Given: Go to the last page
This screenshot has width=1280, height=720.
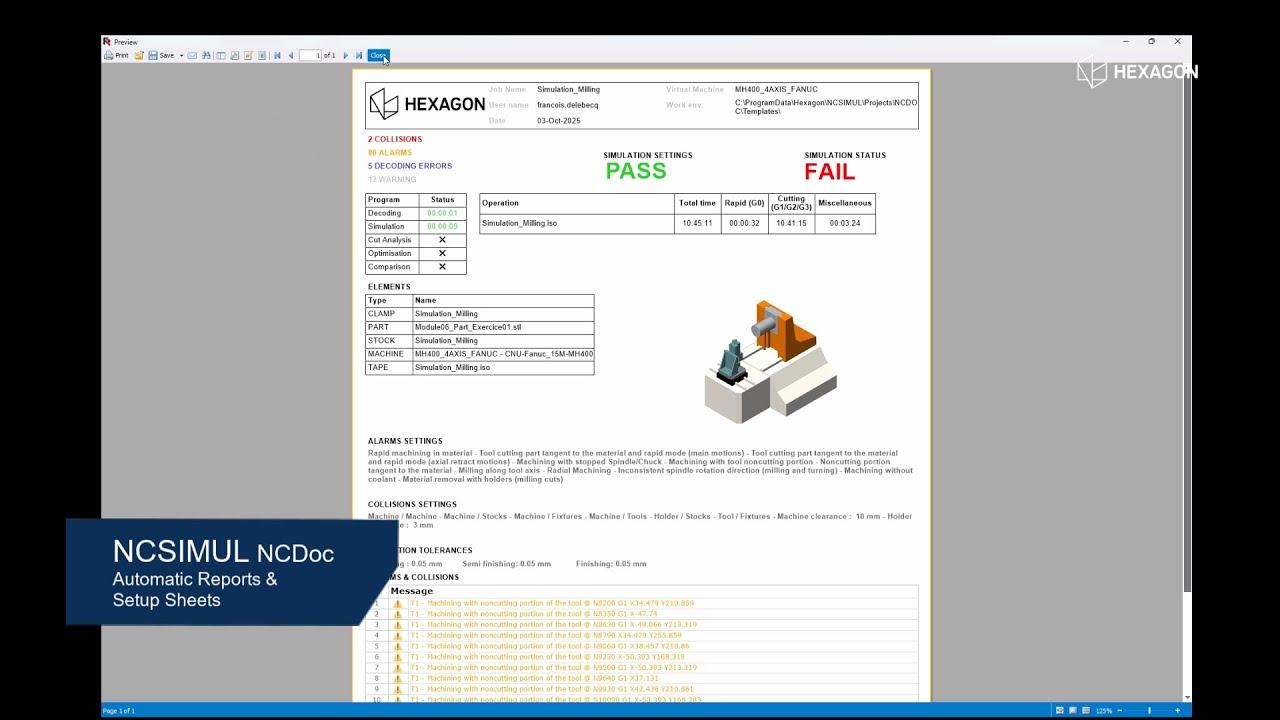Looking at the screenshot, I should pos(359,55).
